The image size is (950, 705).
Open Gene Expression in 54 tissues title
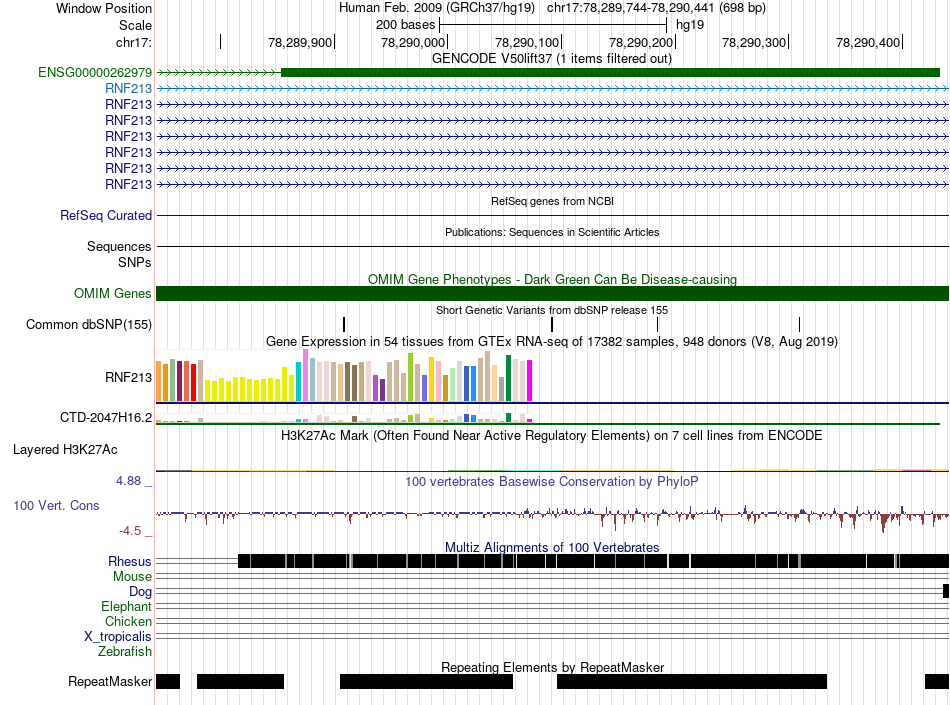(552, 342)
